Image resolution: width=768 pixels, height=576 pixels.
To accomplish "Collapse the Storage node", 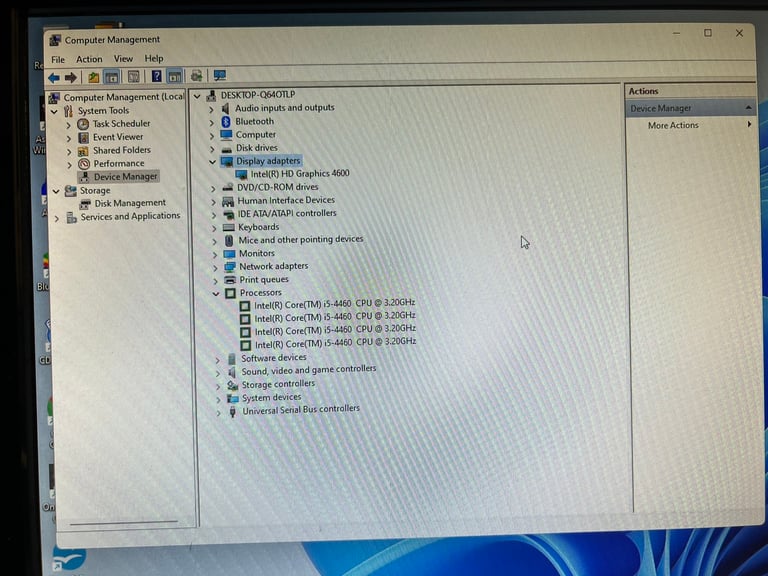I will (x=56, y=192).
